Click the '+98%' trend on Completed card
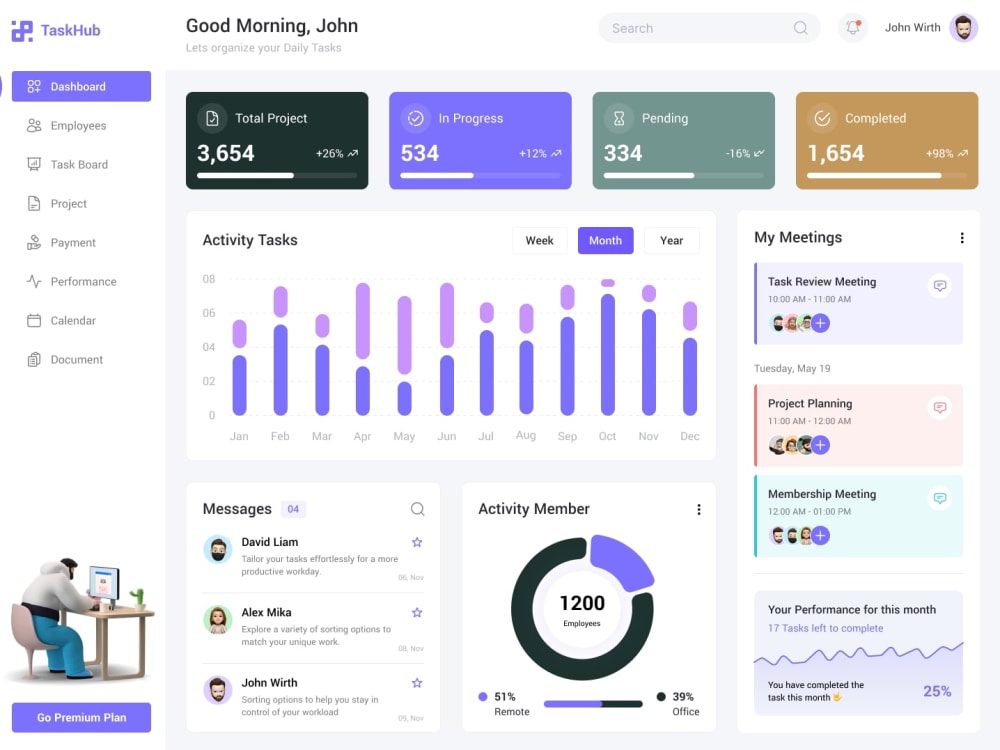1000x750 pixels. (x=947, y=154)
